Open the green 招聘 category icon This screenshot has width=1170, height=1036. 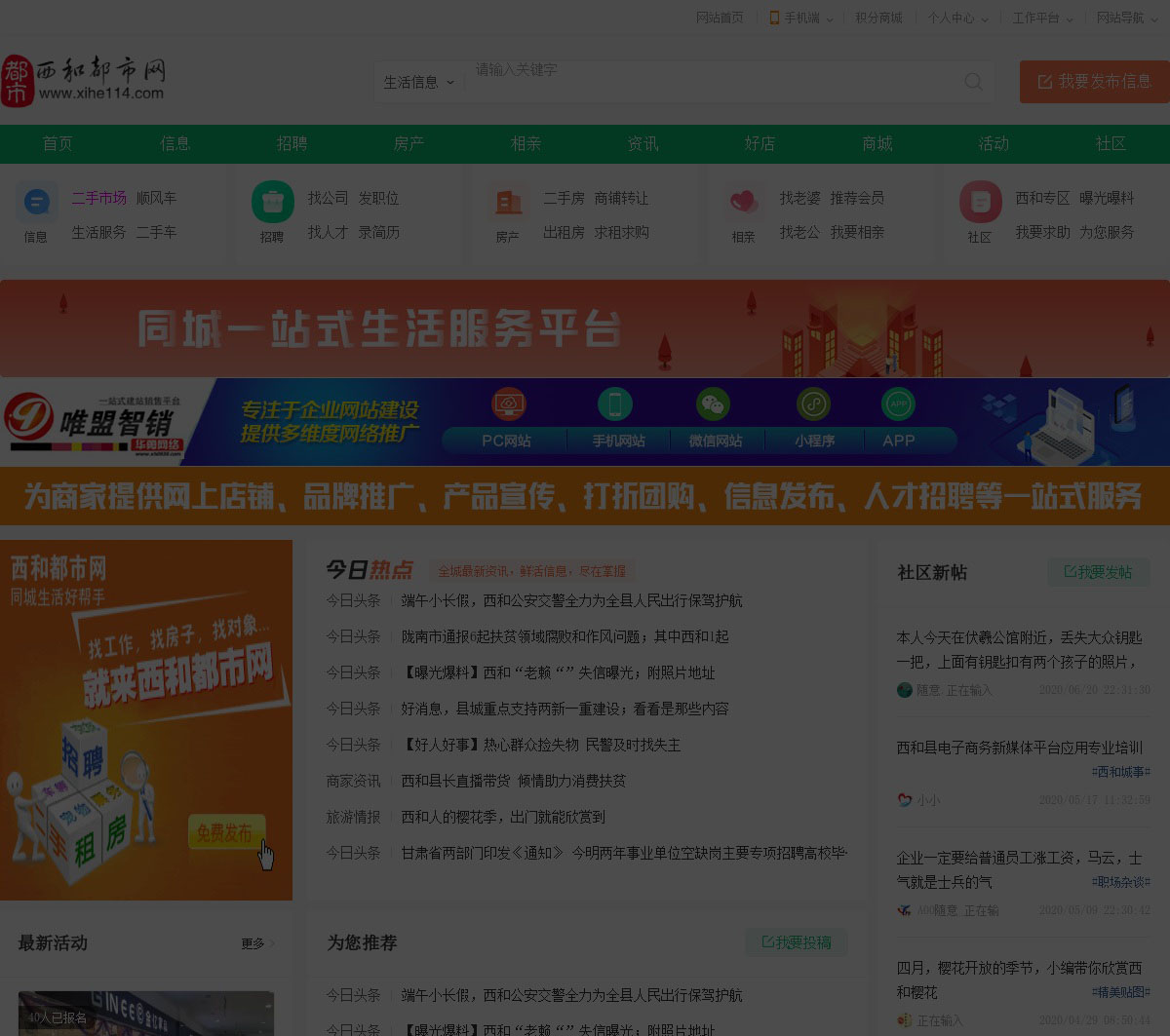pyautogui.click(x=272, y=203)
